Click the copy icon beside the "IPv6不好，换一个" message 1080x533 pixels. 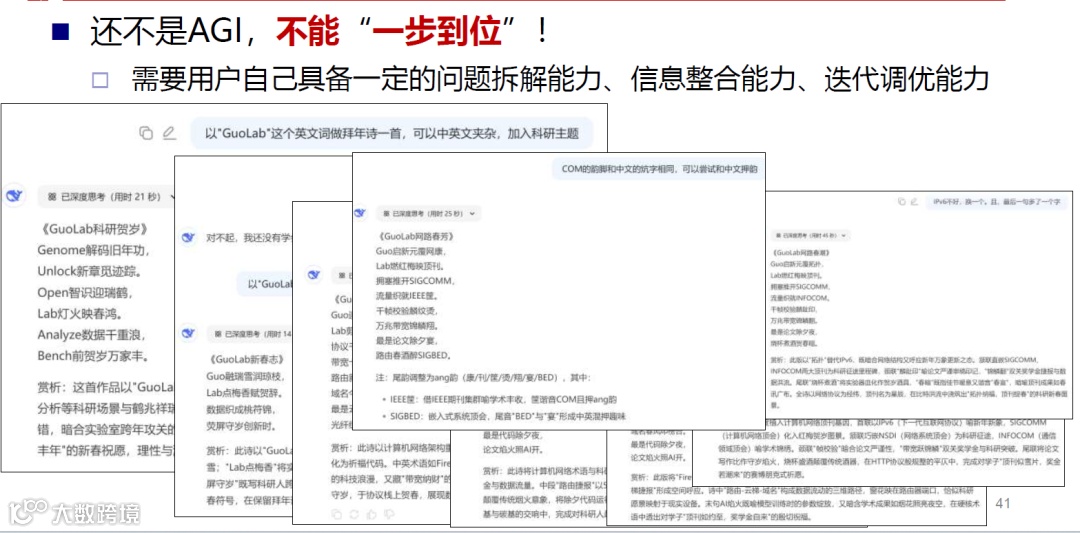point(902,202)
